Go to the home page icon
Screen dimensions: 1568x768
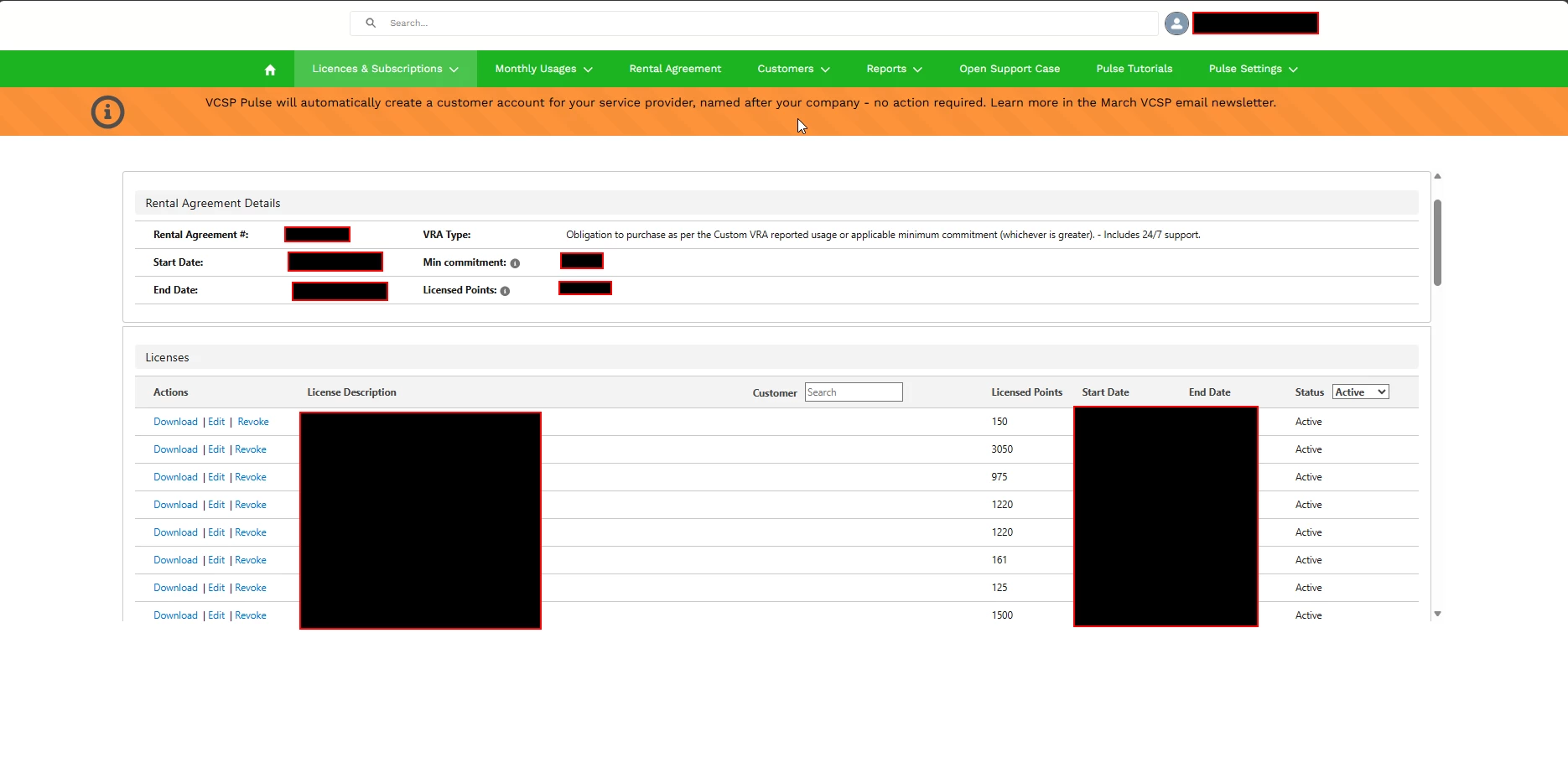point(270,70)
